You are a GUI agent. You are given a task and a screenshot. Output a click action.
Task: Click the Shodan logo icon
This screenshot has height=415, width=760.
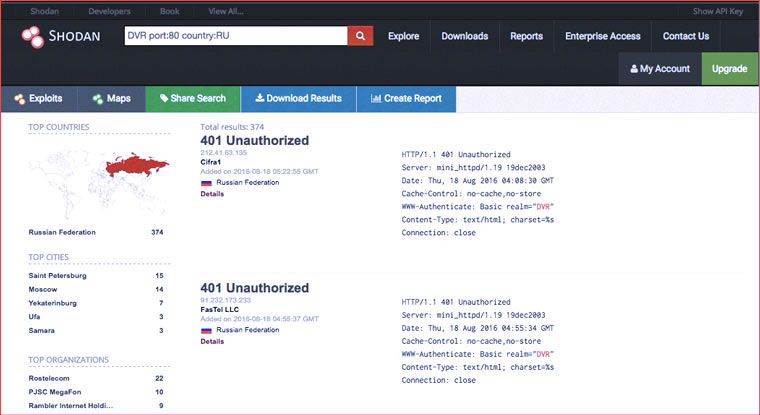[x=33, y=37]
